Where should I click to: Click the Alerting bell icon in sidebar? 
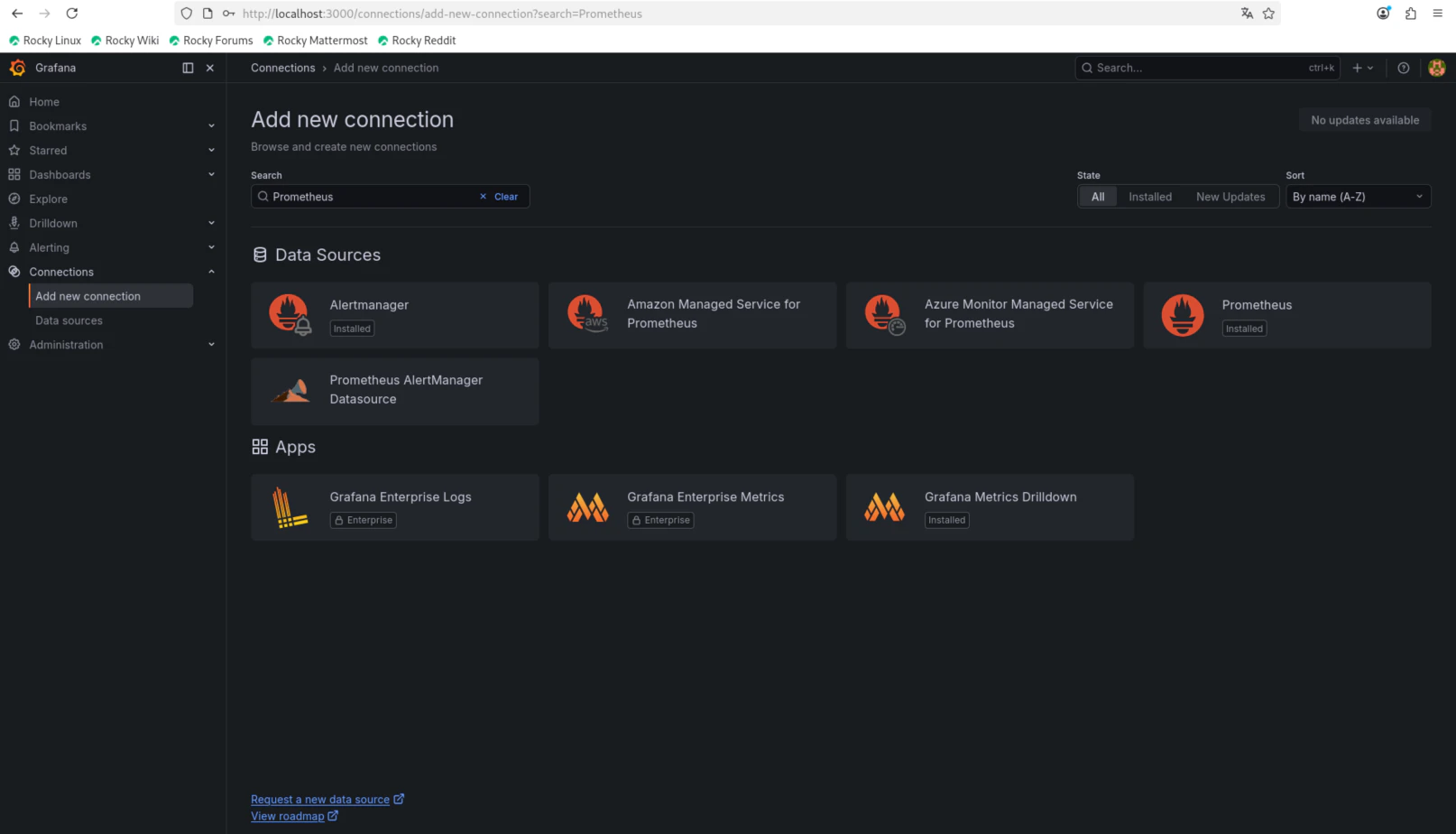(14, 247)
